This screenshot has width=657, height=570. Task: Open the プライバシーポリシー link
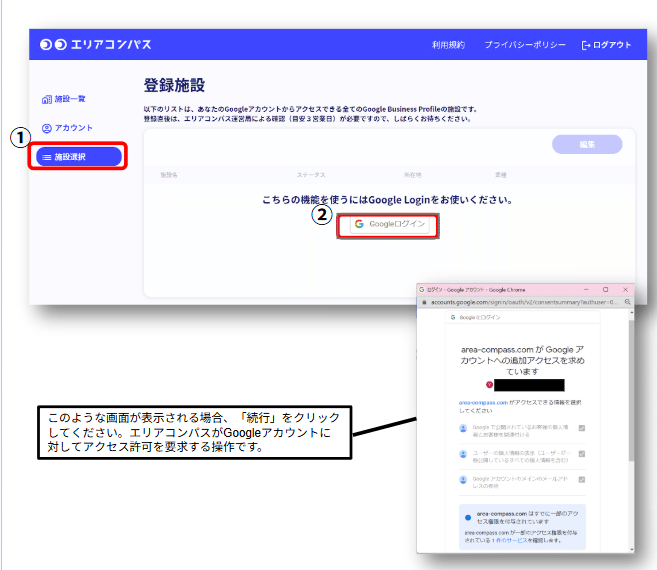[x=525, y=45]
